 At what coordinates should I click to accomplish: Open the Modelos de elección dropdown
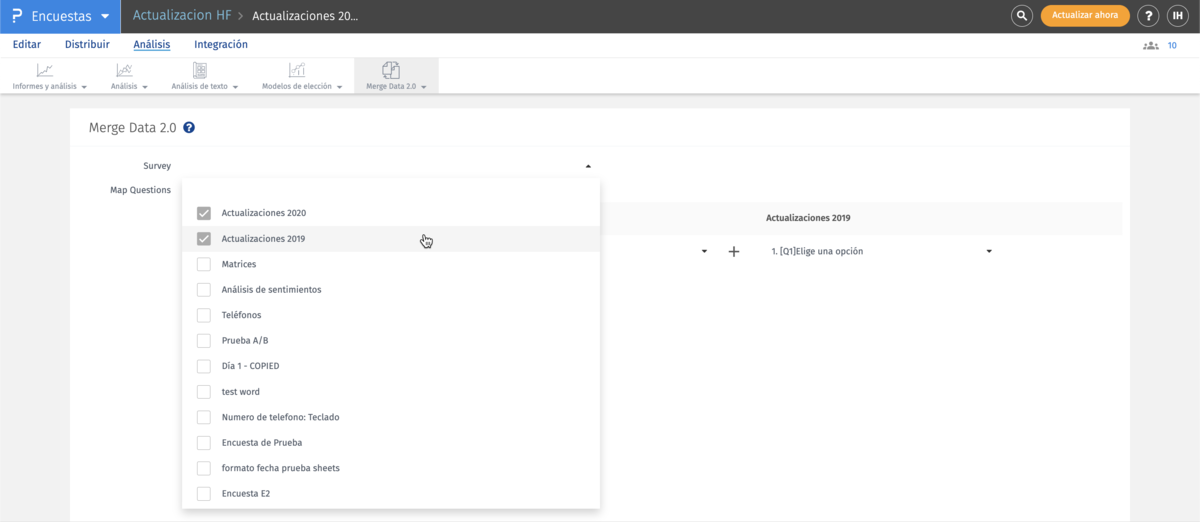click(x=302, y=87)
